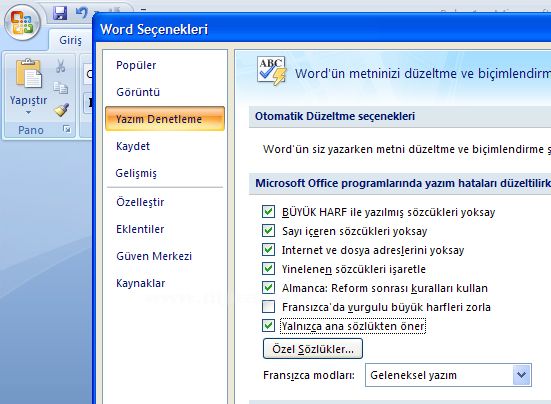Open the Office Button menu

(22, 22)
